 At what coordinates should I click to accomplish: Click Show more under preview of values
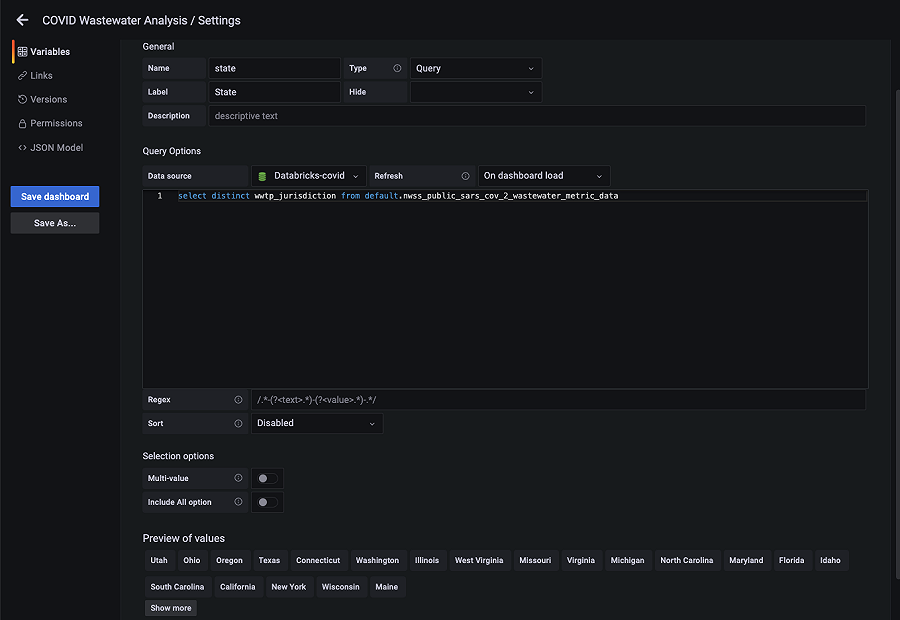170,607
